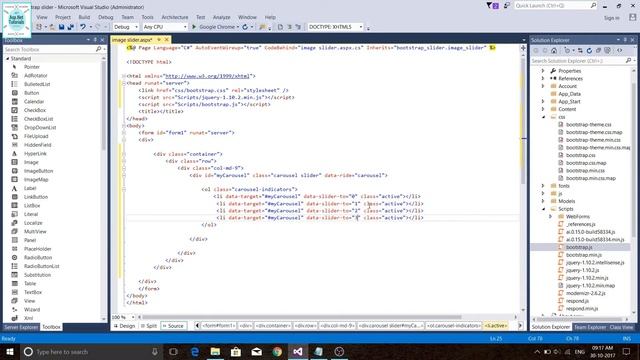Image resolution: width=640 pixels, height=360 pixels.
Task: Click the browser Refresh icon in toolbar
Action: pos(245,27)
